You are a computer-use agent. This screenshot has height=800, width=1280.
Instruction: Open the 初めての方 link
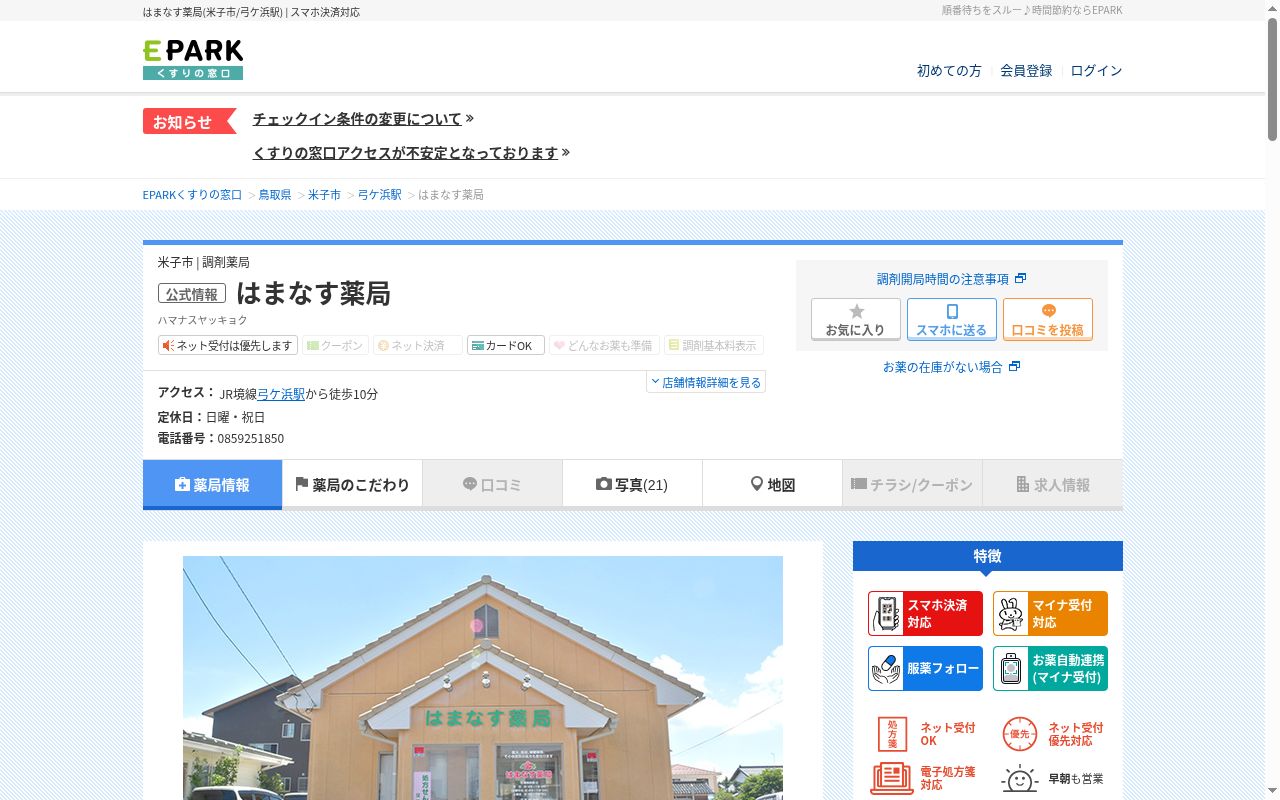point(949,71)
